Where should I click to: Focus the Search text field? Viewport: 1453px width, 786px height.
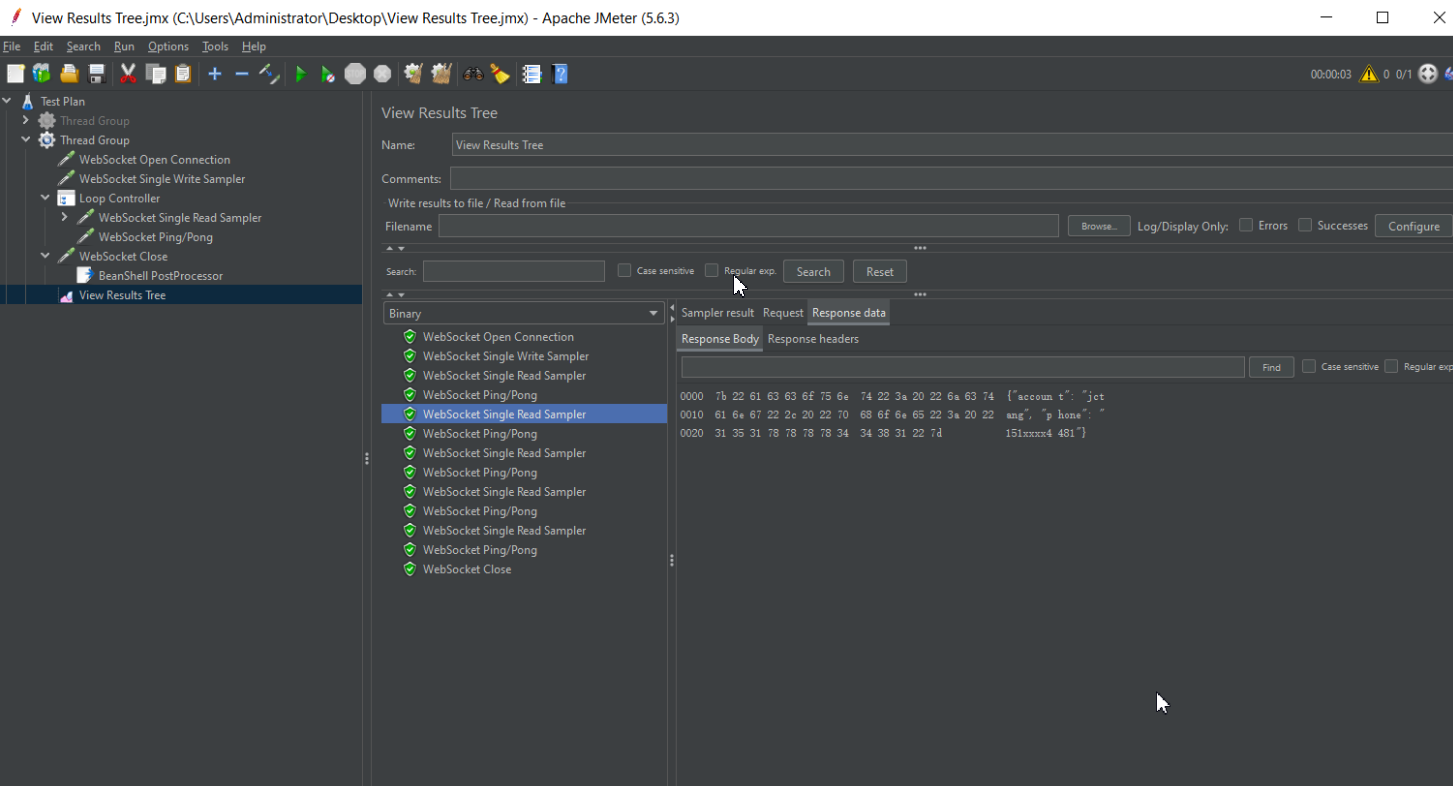pos(514,271)
